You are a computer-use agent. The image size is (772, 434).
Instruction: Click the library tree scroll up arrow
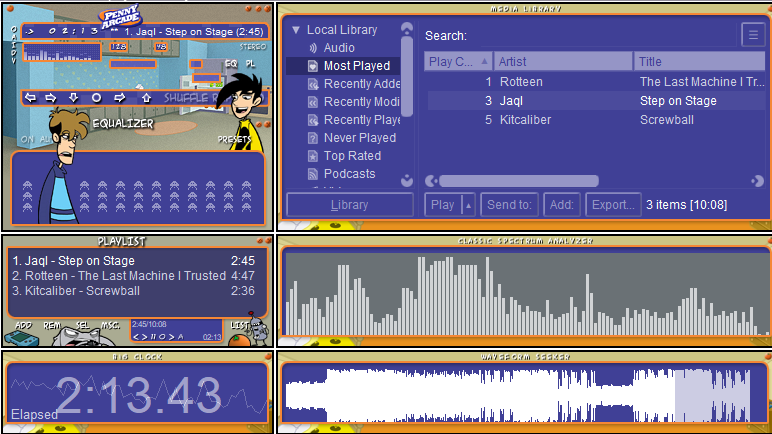tap(407, 28)
